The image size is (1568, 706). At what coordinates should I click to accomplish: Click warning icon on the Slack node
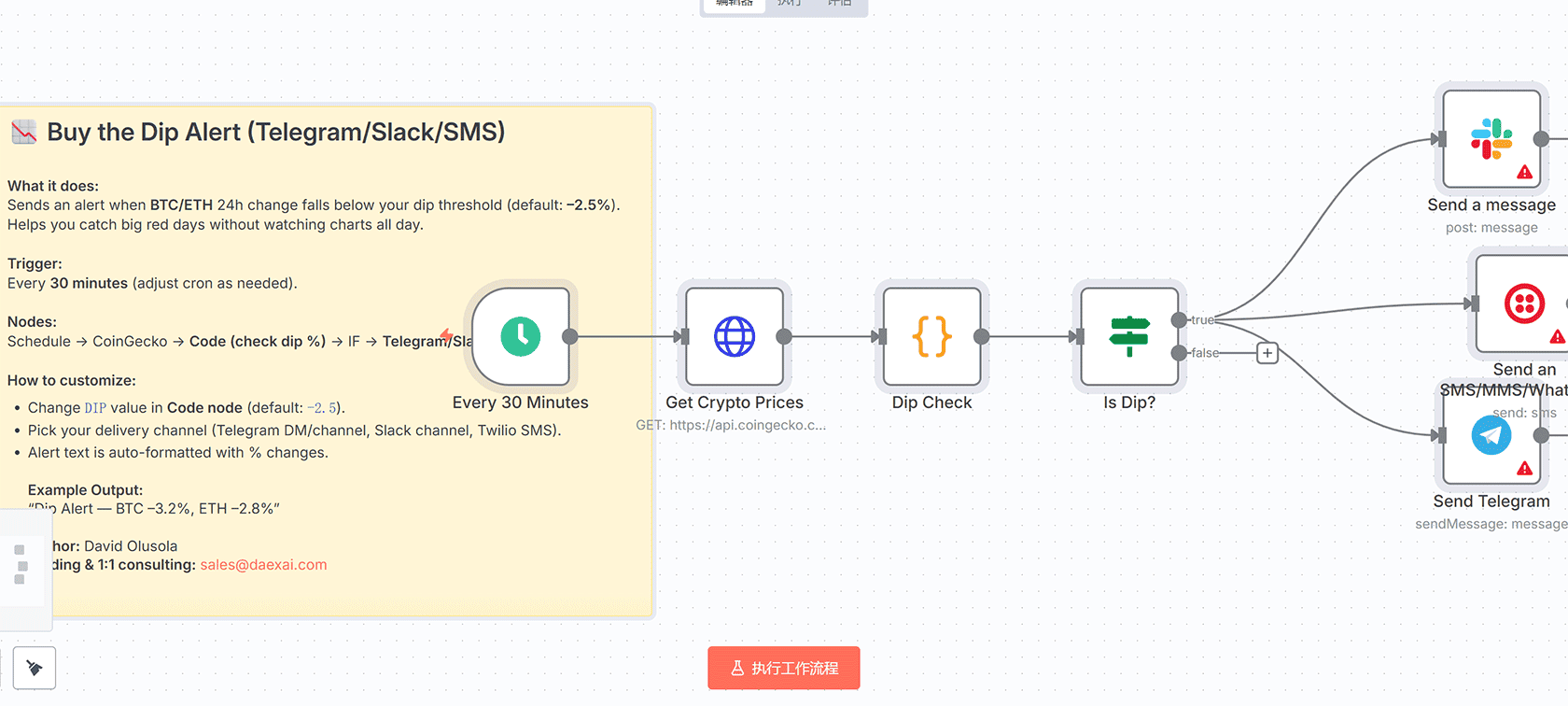tap(1524, 172)
